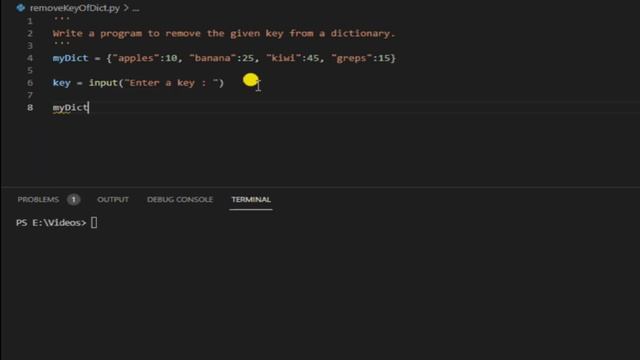Click the problems count badge showing 1
This screenshot has width=640, height=360.
[73, 200]
